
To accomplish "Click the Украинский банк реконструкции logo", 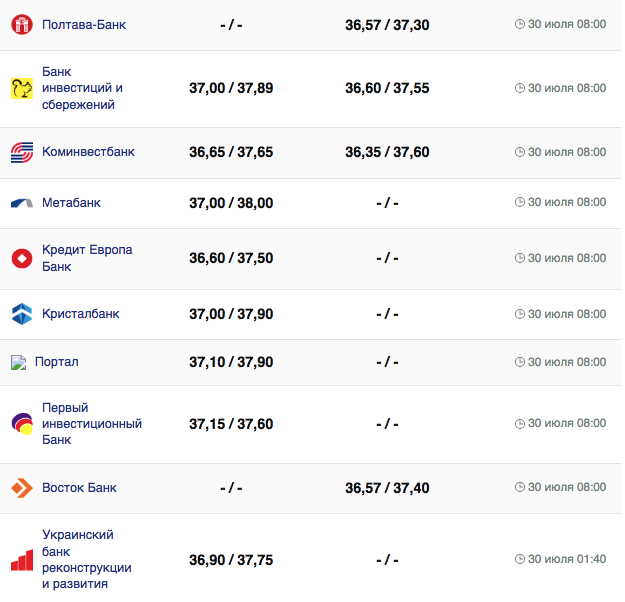I will pyautogui.click(x=22, y=560).
